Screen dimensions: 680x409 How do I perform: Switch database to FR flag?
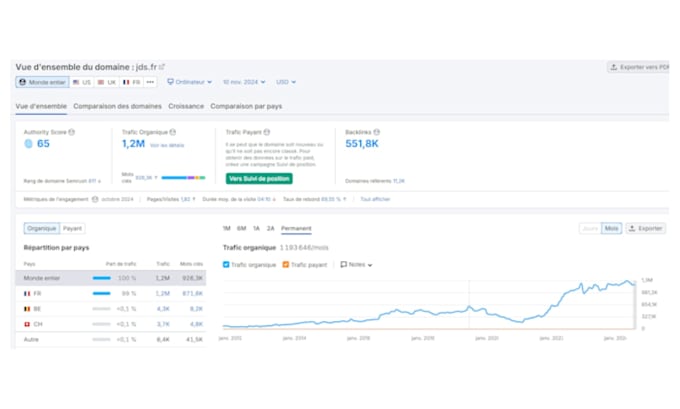[x=131, y=82]
